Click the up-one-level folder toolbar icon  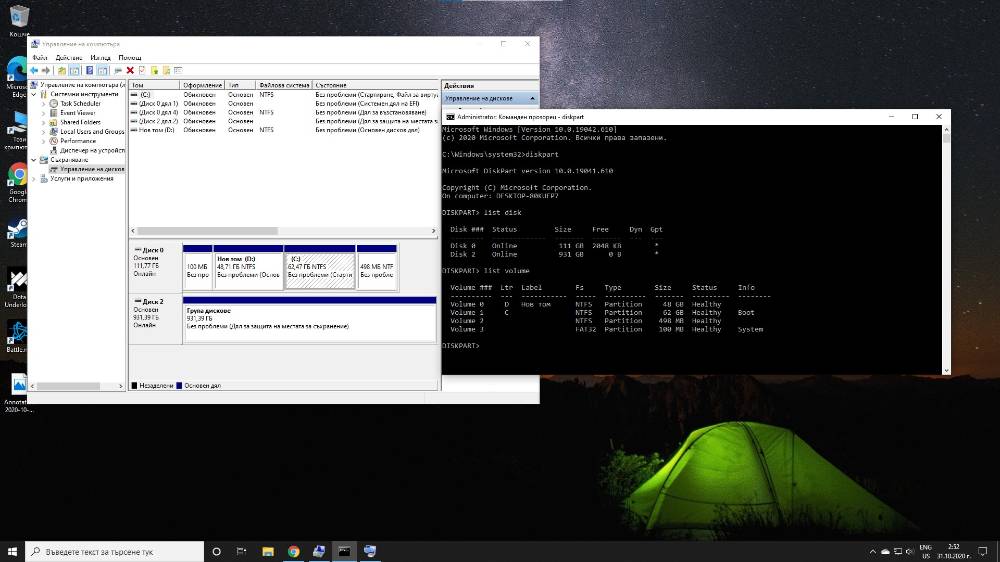(62, 71)
